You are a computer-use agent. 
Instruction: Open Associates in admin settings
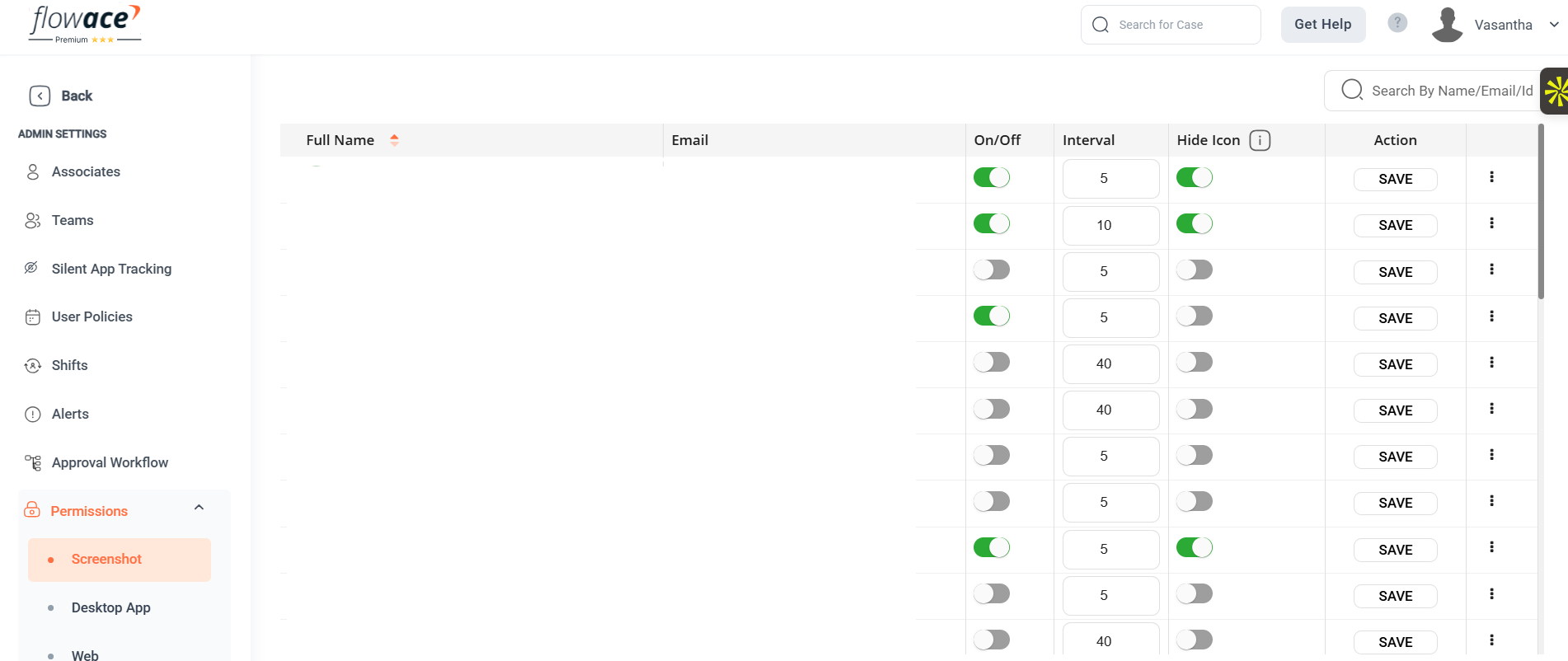click(86, 171)
